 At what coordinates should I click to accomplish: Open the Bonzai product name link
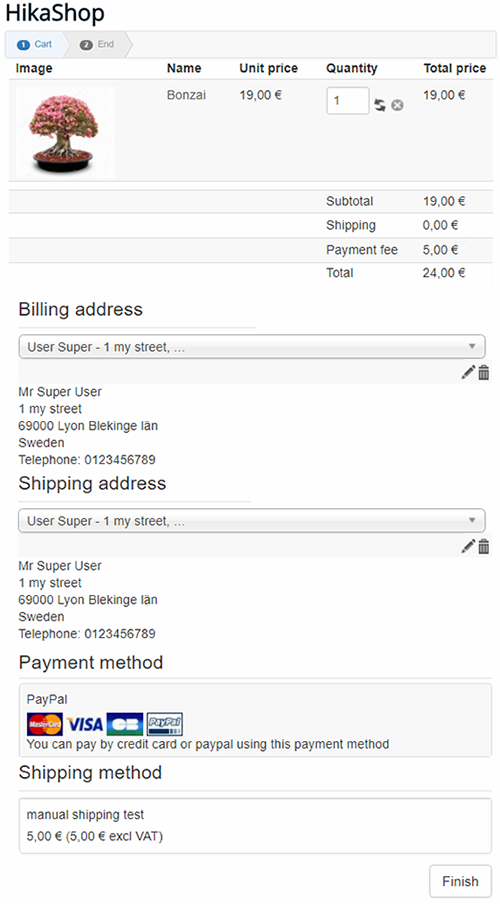(x=186, y=95)
